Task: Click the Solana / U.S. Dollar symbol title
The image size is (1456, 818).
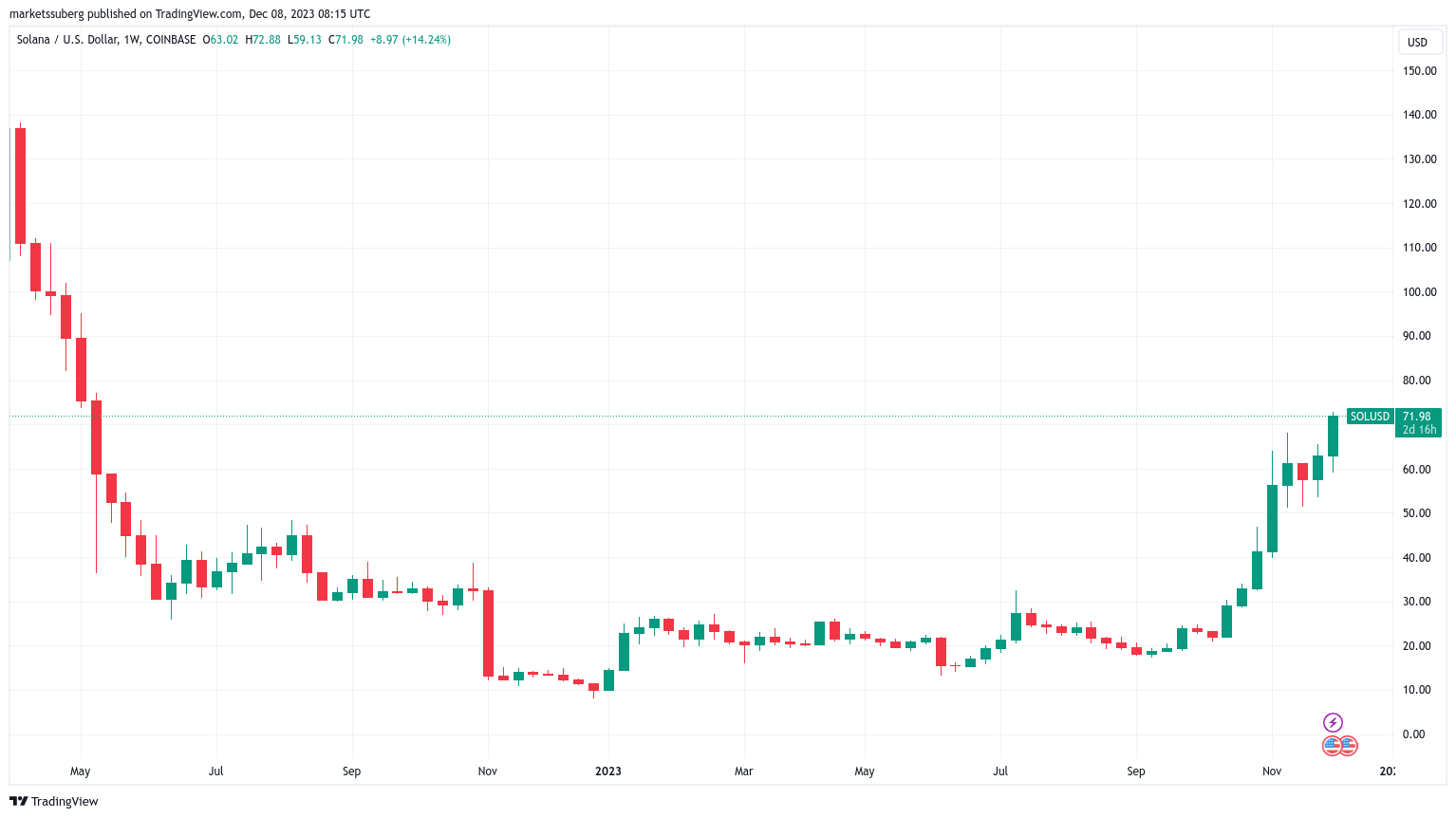Action: (67, 40)
